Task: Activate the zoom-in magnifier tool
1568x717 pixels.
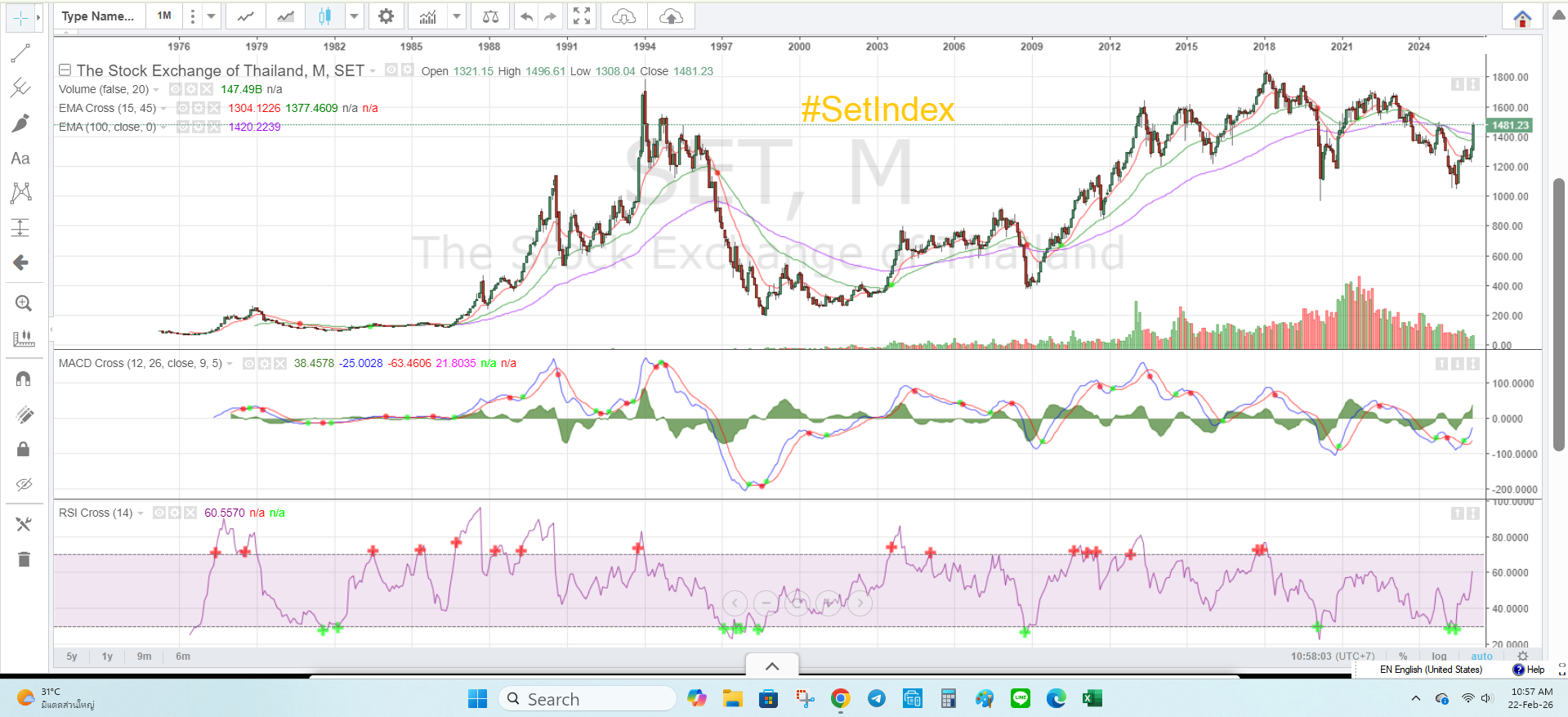Action: pyautogui.click(x=23, y=303)
